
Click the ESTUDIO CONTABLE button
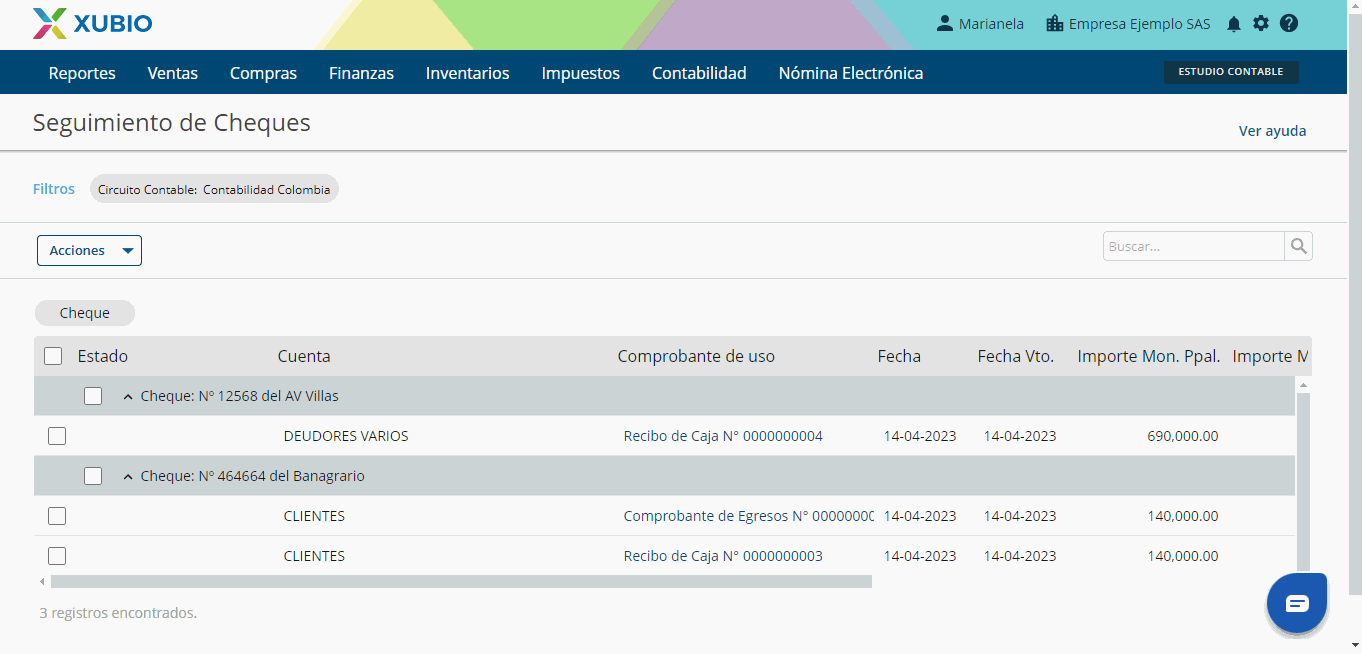(x=1231, y=72)
